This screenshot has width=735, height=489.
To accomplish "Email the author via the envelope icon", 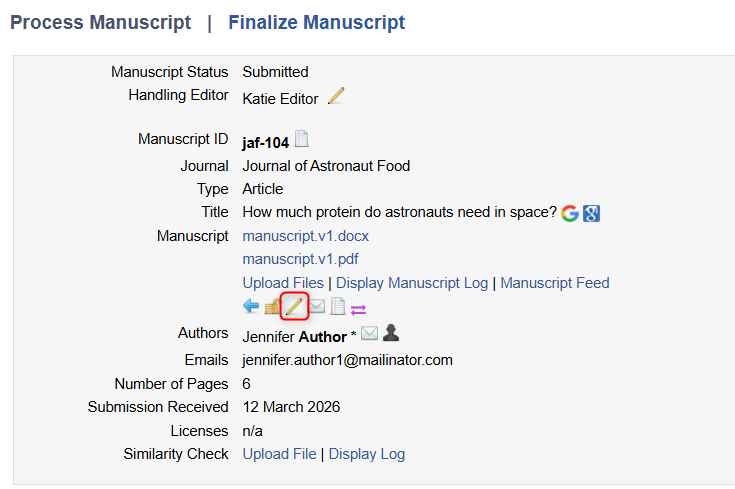I will (x=369, y=333).
